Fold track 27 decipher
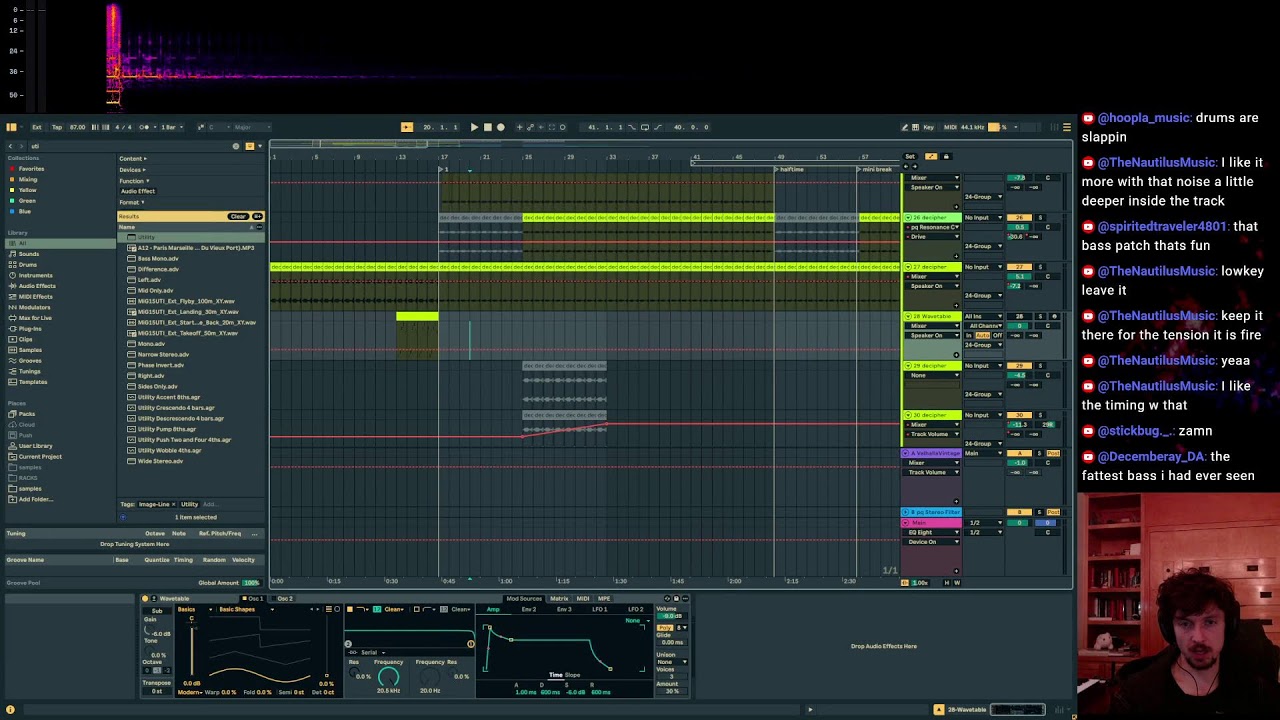This screenshot has width=1280, height=720. point(908,267)
